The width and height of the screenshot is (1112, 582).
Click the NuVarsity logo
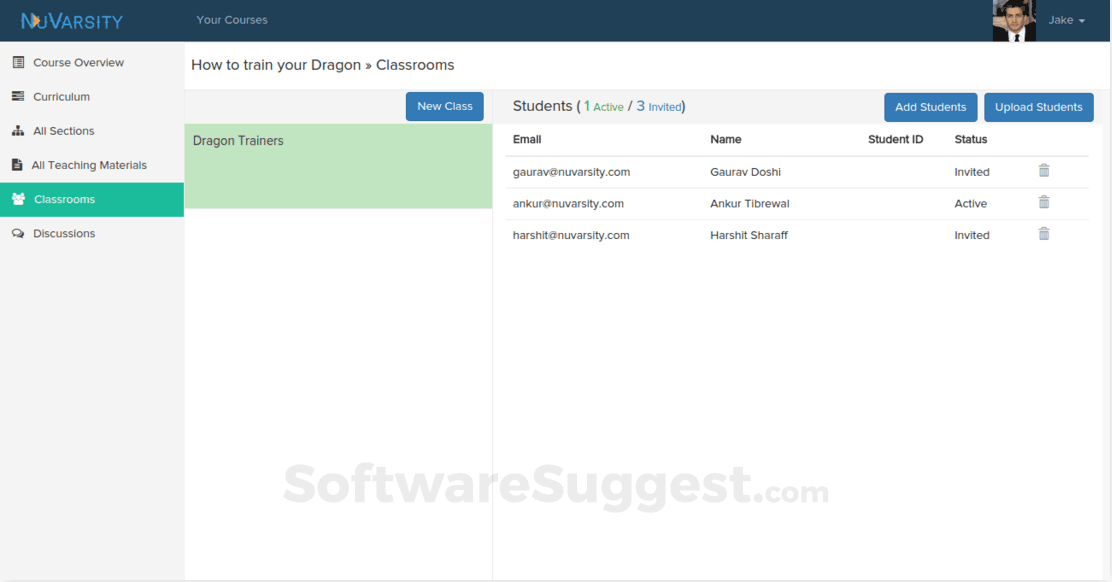[72, 21]
